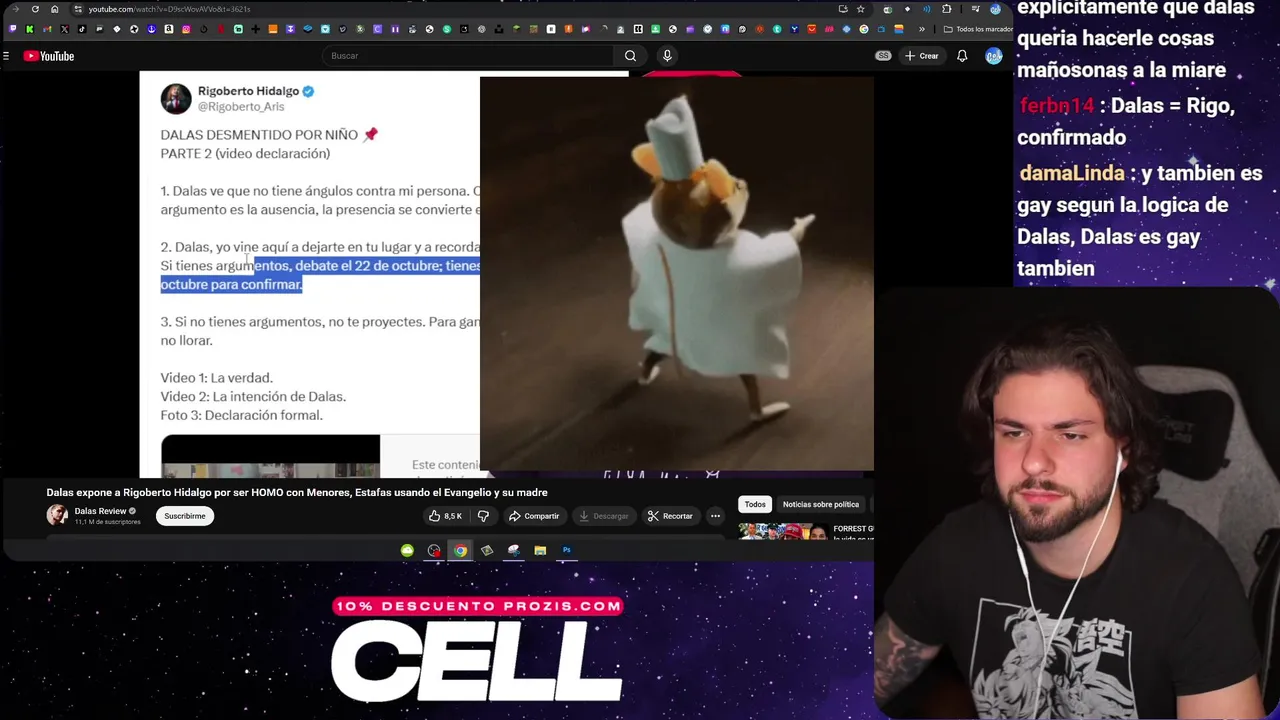Show hidden bookmarks with the double chevron
Viewport: 1280px width, 720px height.
tap(922, 29)
